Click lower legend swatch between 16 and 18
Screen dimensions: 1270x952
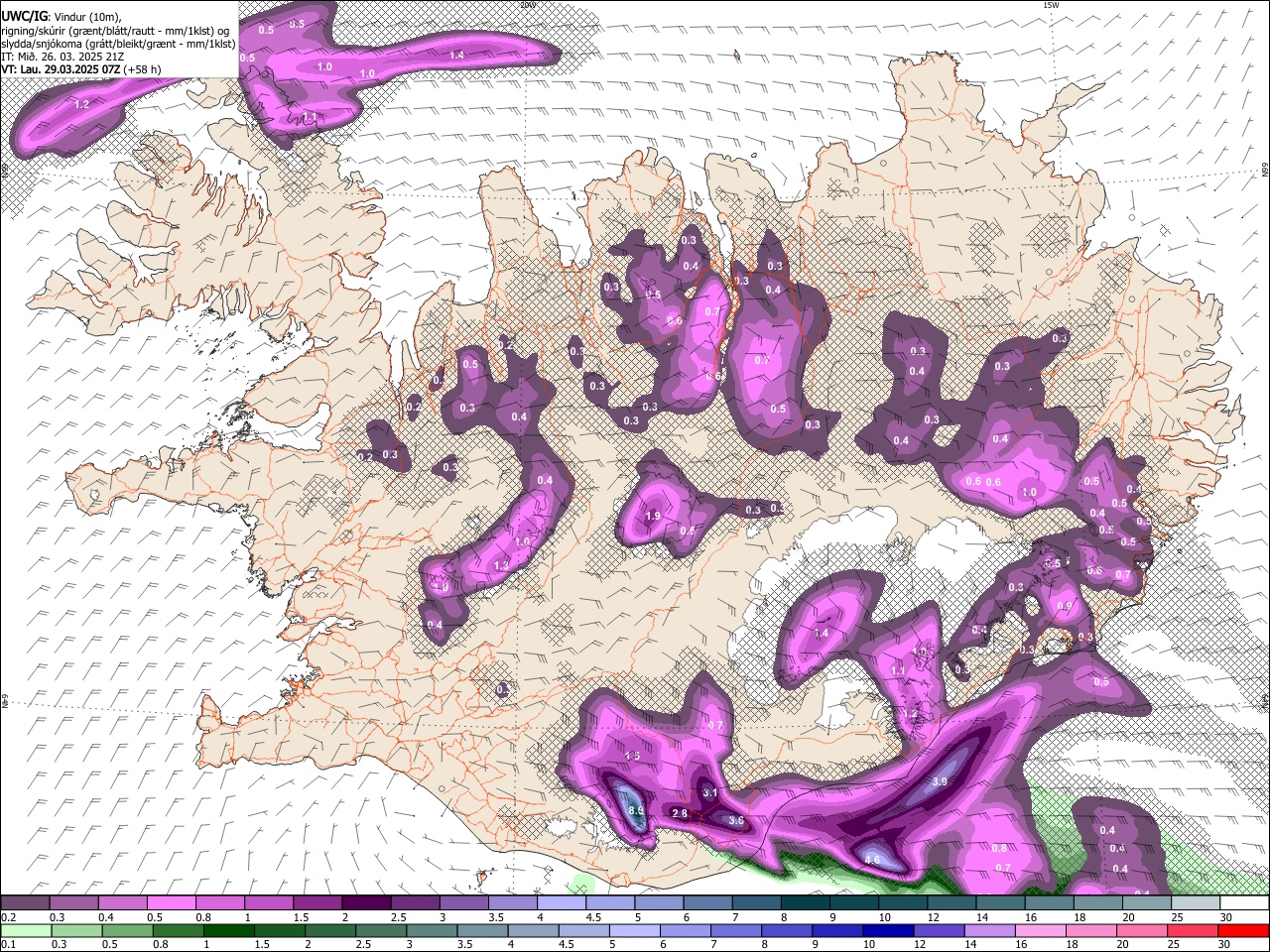(x=1041, y=930)
